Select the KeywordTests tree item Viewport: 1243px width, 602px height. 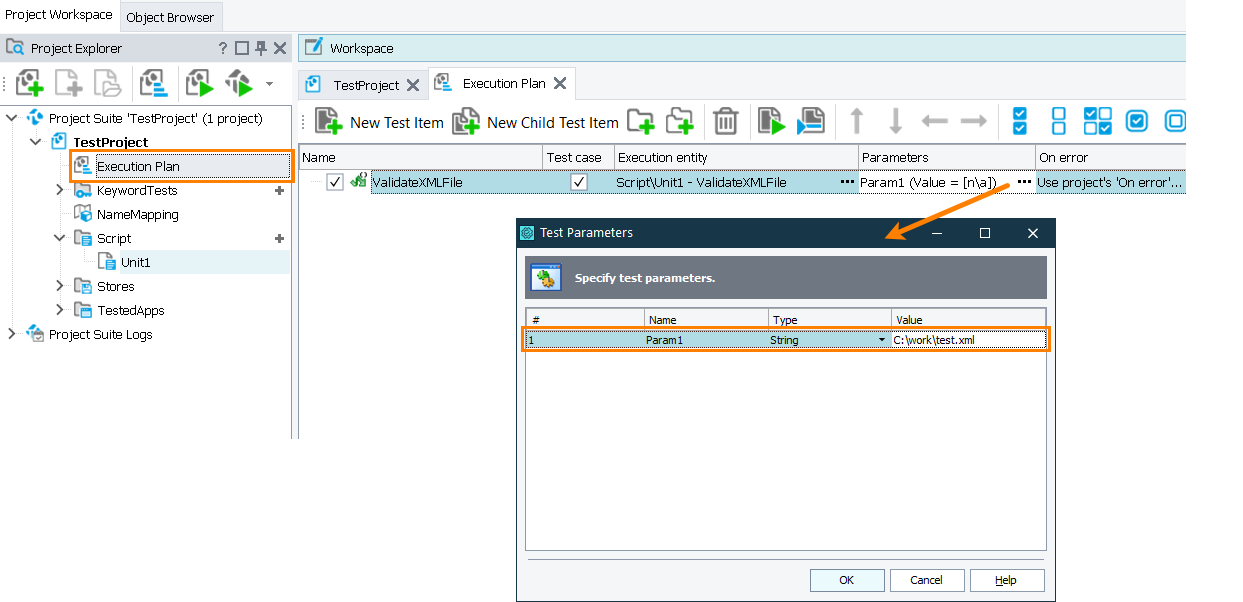click(x=137, y=190)
